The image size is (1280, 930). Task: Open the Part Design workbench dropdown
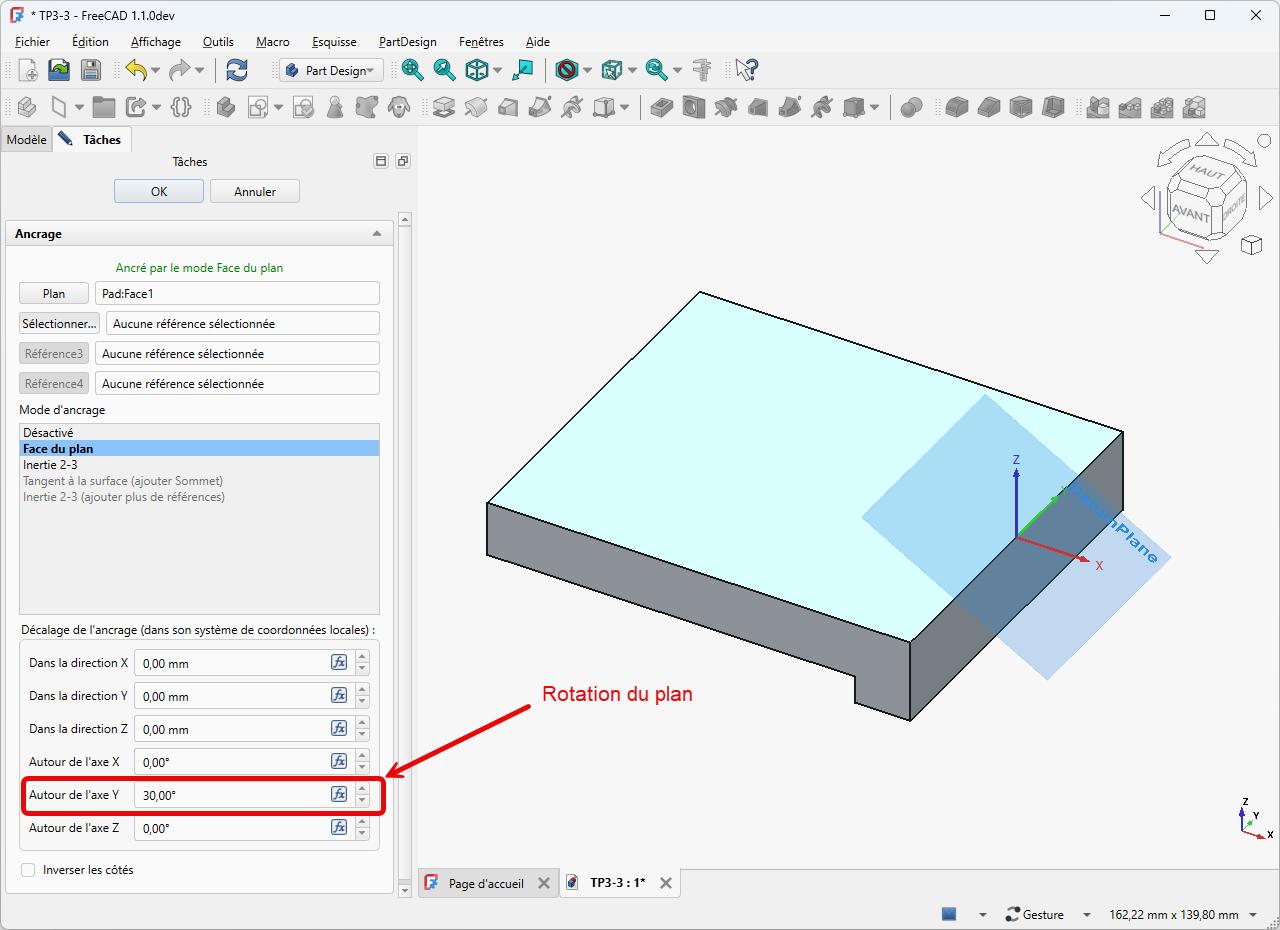click(x=331, y=70)
